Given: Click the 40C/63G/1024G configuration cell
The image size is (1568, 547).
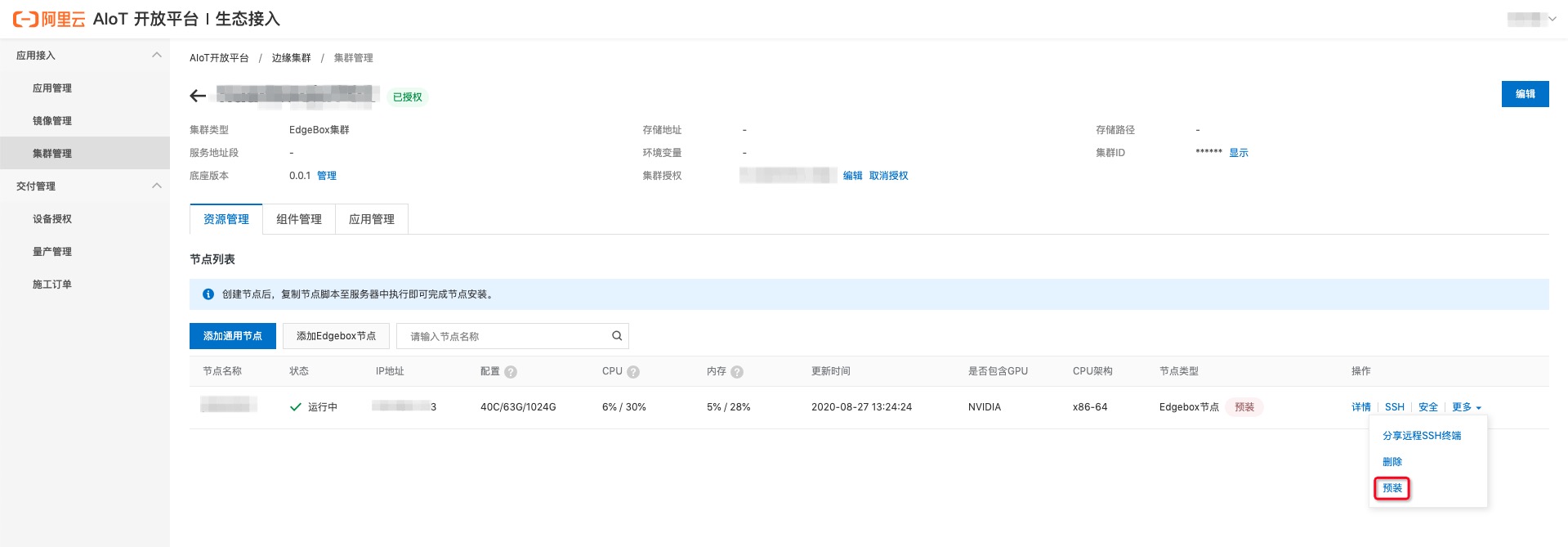Looking at the screenshot, I should [518, 407].
